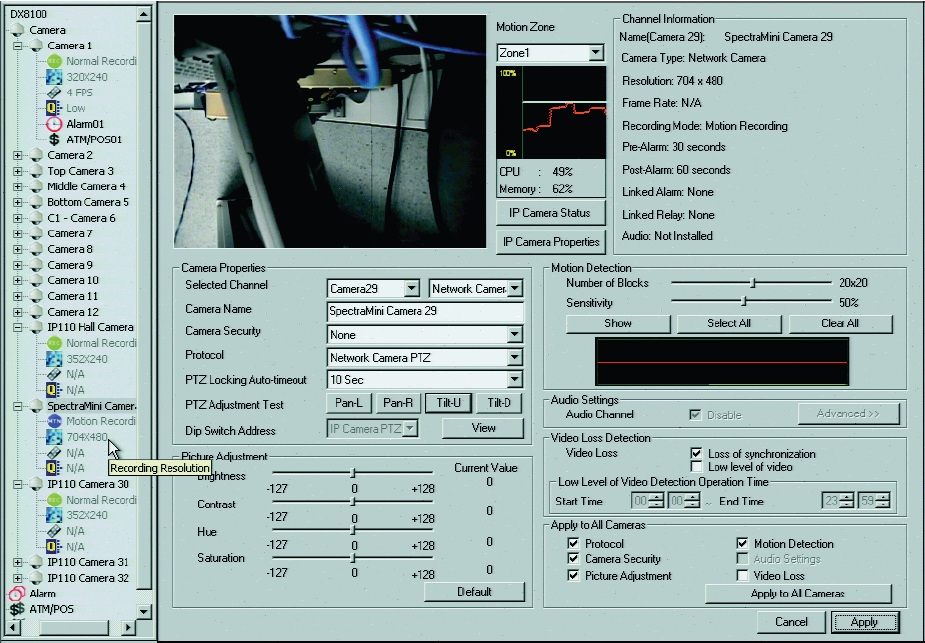Click the Pan-L PTZ test button

(349, 403)
